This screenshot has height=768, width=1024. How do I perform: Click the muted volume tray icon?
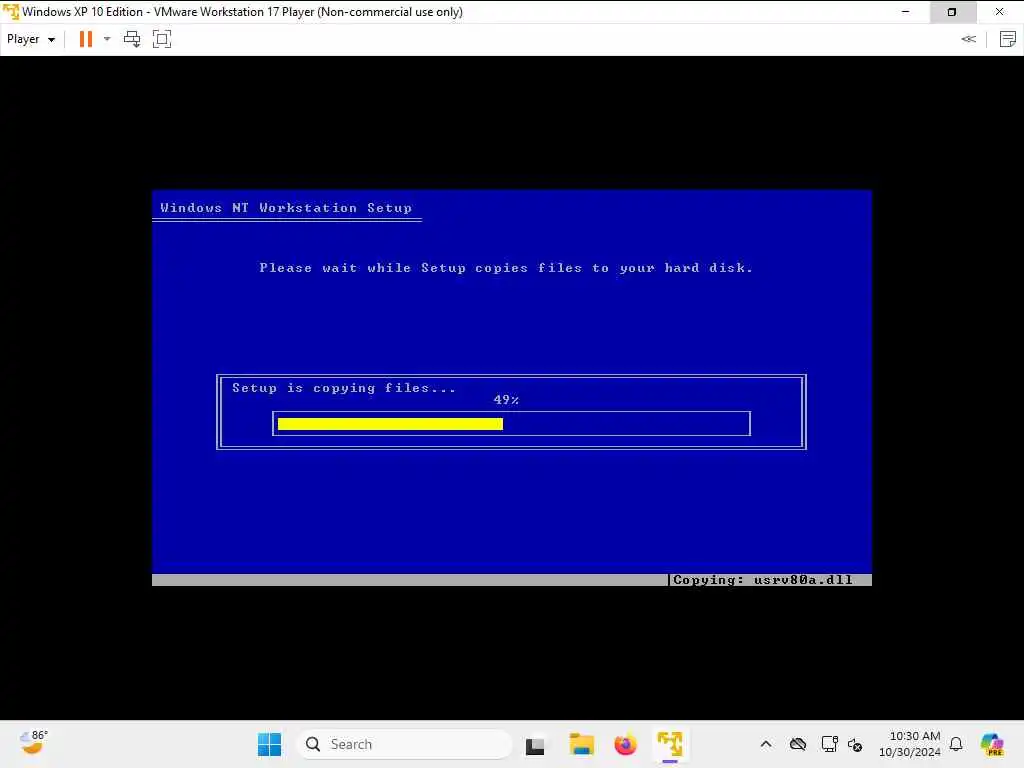tap(855, 744)
